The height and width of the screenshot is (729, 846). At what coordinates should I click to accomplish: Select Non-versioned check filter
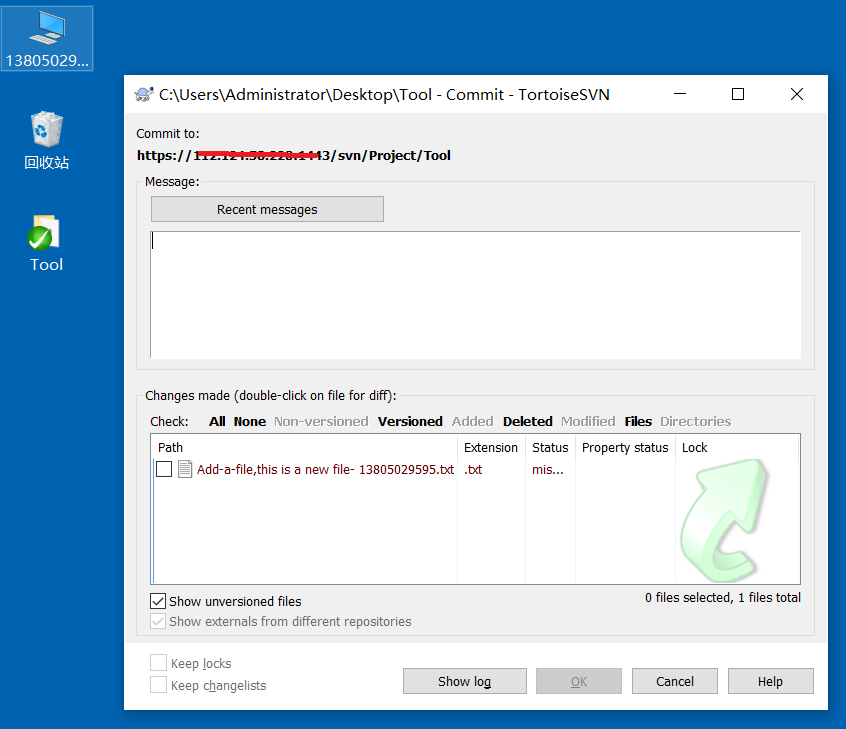321,421
